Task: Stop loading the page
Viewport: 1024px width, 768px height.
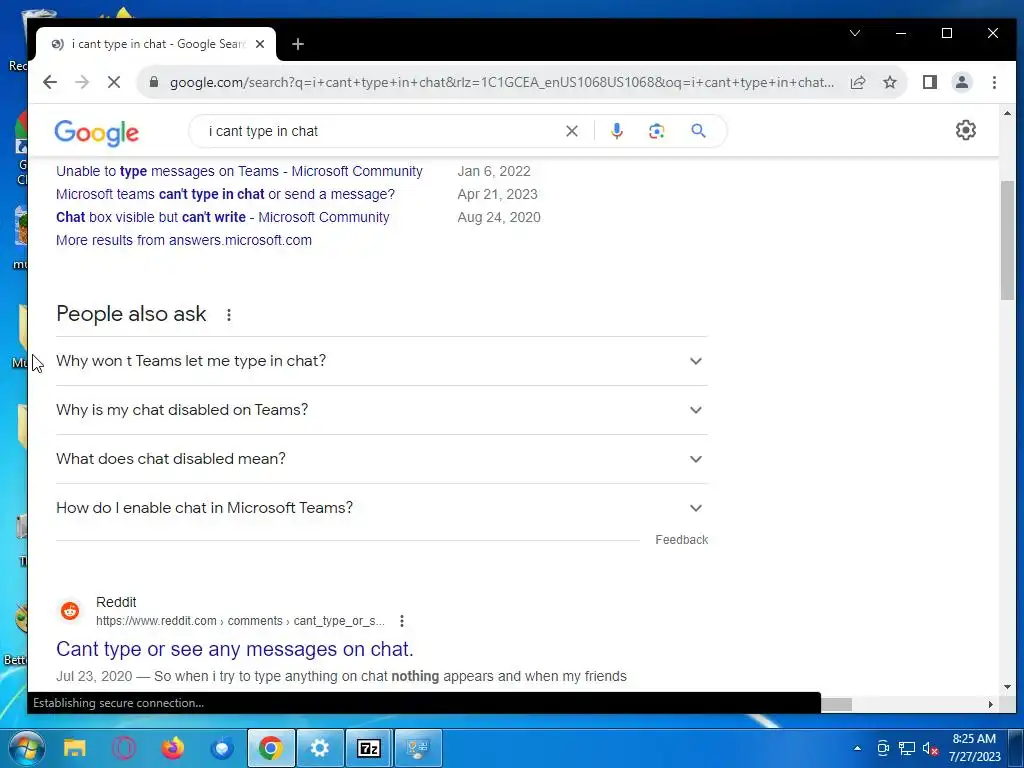Action: [114, 82]
